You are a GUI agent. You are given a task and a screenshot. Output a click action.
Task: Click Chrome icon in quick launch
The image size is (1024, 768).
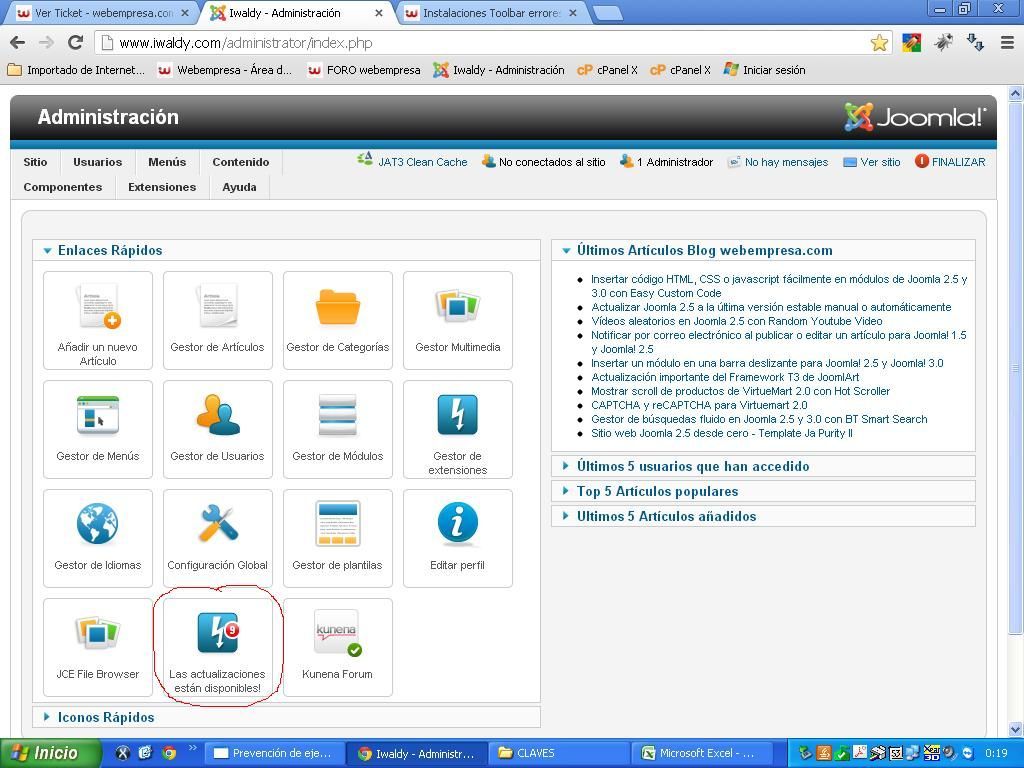(x=169, y=753)
